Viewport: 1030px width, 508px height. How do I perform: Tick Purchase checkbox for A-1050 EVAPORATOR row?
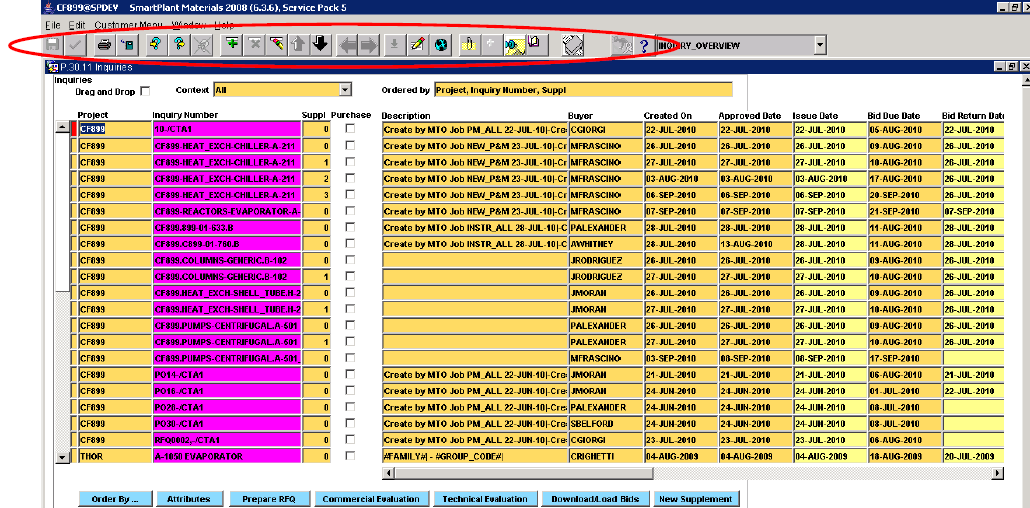tap(350, 455)
